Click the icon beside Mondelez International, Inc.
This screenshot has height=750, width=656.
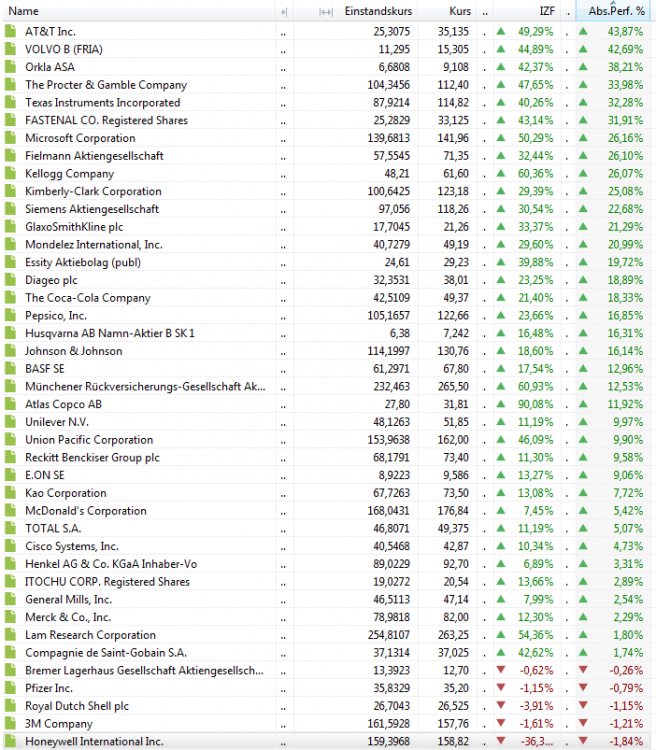click(10, 244)
